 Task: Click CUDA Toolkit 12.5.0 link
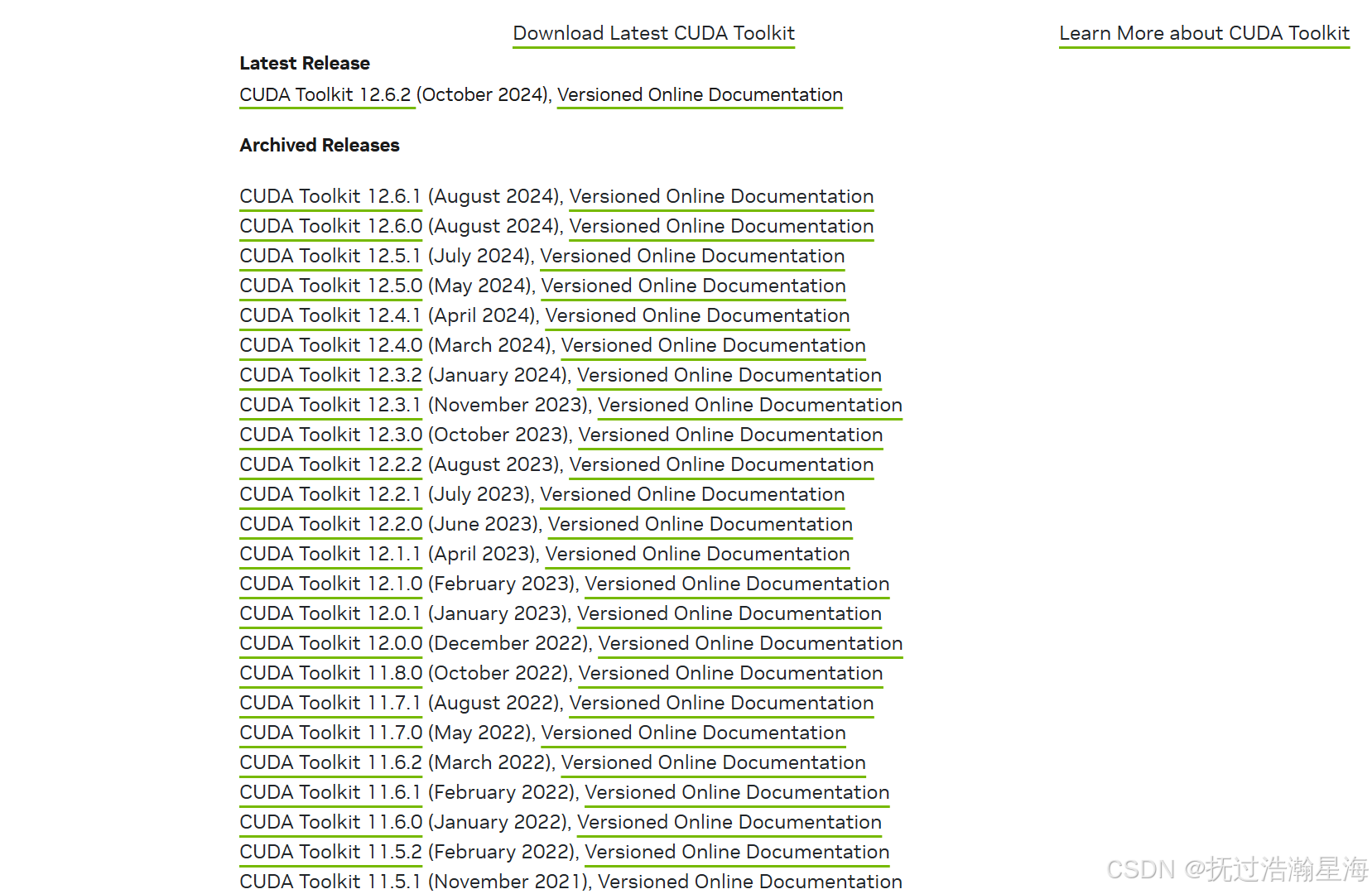[330, 286]
